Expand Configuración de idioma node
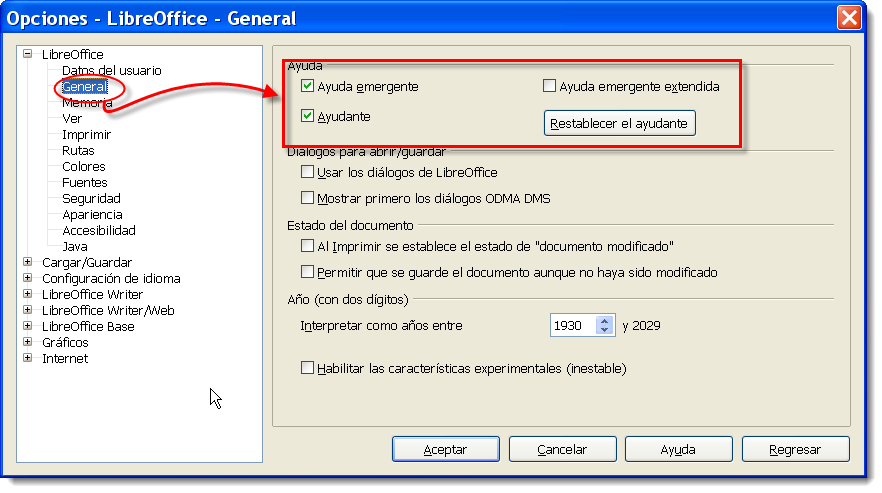This screenshot has height=493, width=882. [28, 277]
